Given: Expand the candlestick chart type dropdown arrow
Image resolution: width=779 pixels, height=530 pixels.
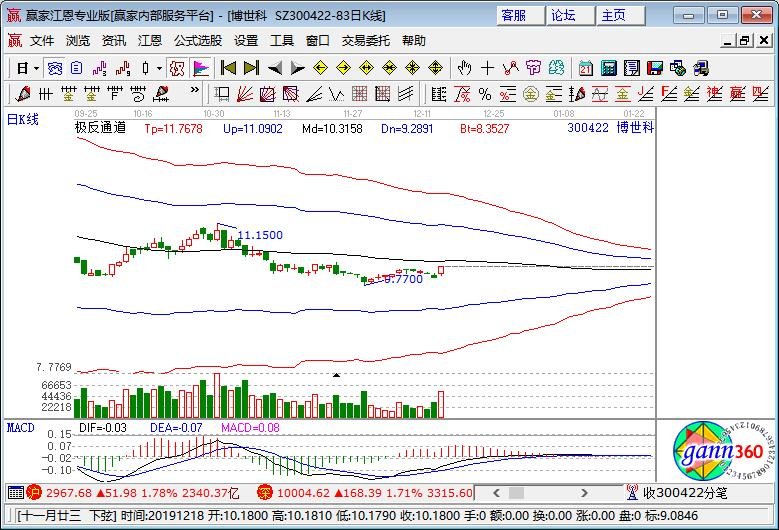Looking at the screenshot, I should [x=159, y=69].
